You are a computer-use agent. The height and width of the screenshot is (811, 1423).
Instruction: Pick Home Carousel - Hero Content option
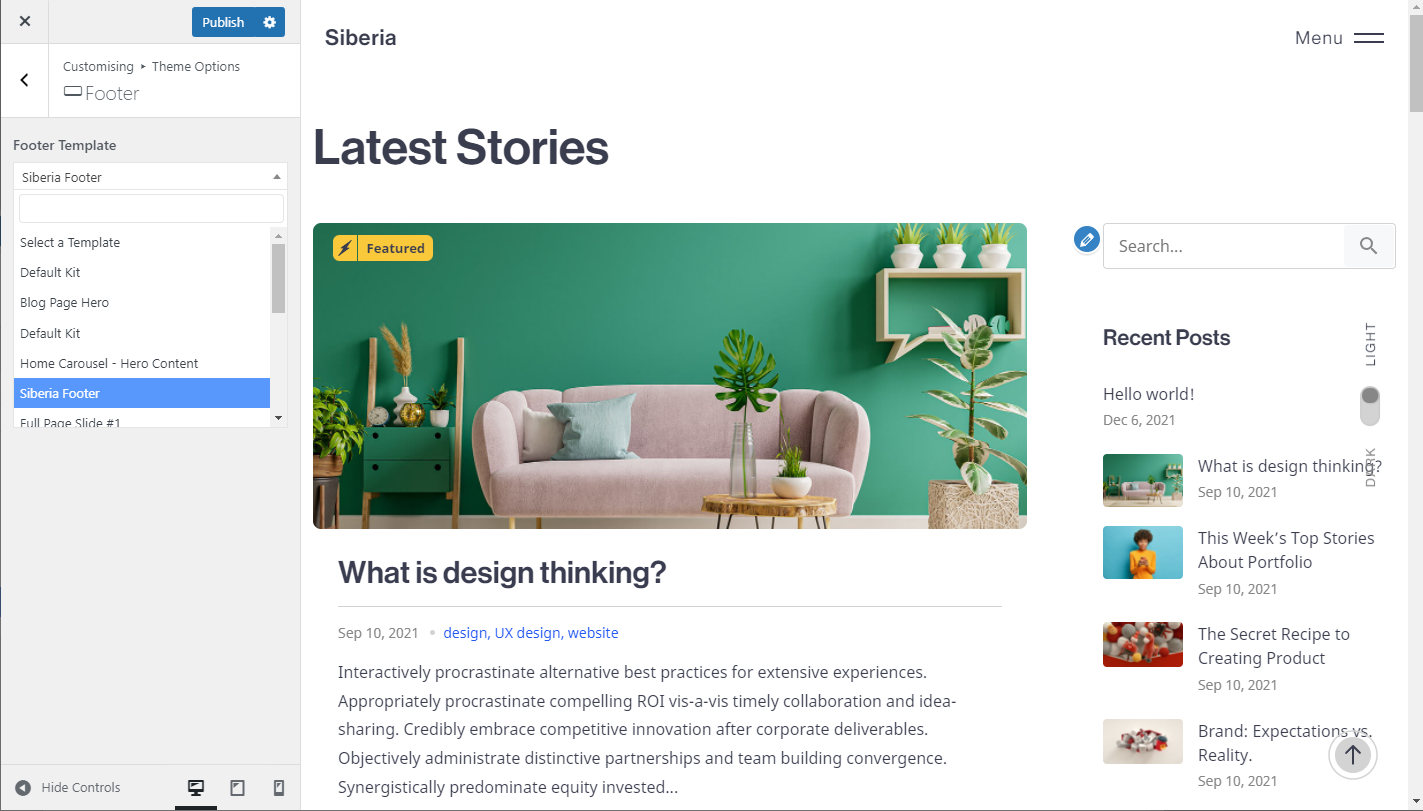142,363
